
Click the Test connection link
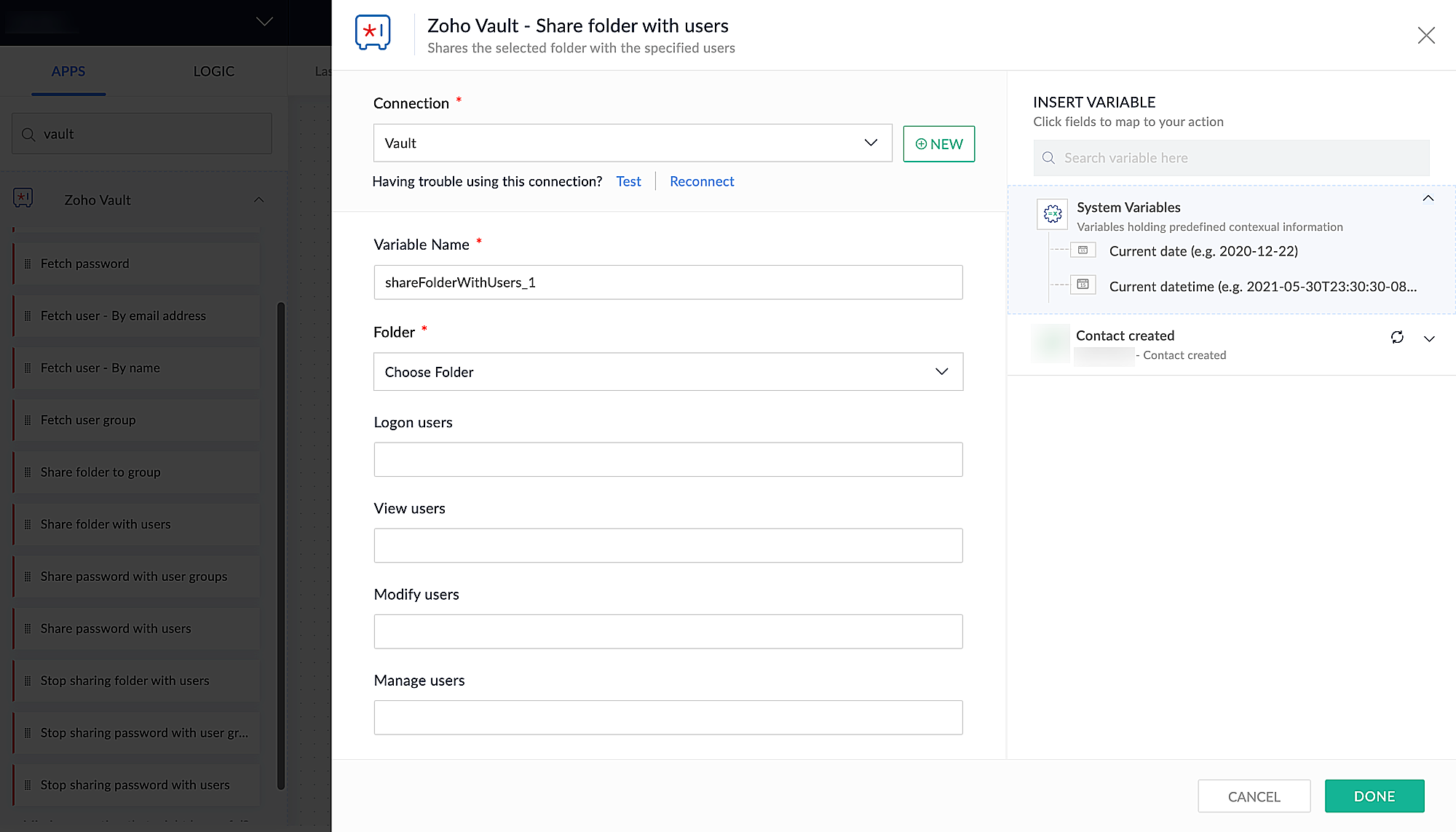(x=628, y=181)
